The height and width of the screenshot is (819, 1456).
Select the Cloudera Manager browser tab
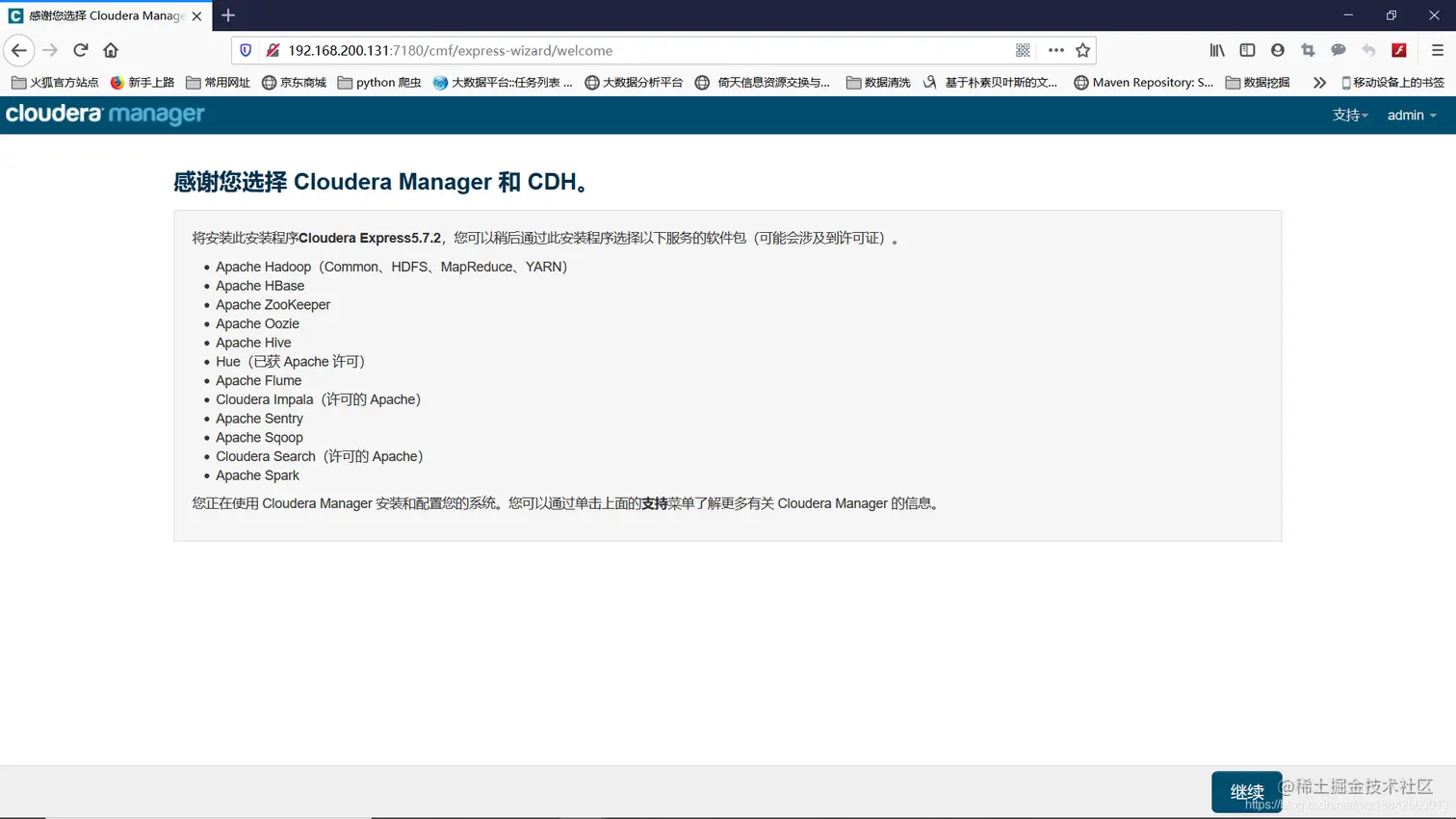106,15
